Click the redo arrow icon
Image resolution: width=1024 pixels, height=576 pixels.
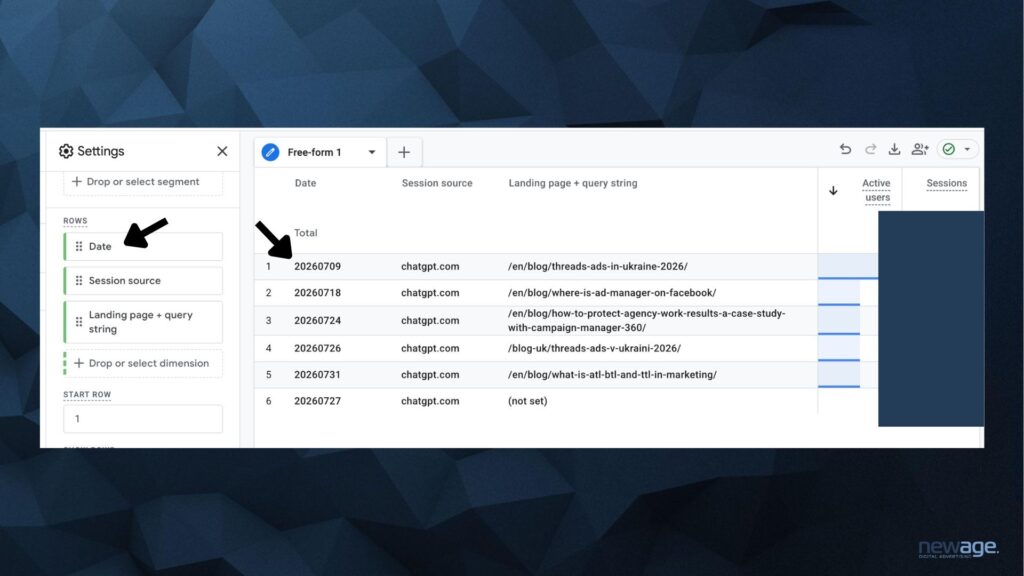(x=870, y=149)
